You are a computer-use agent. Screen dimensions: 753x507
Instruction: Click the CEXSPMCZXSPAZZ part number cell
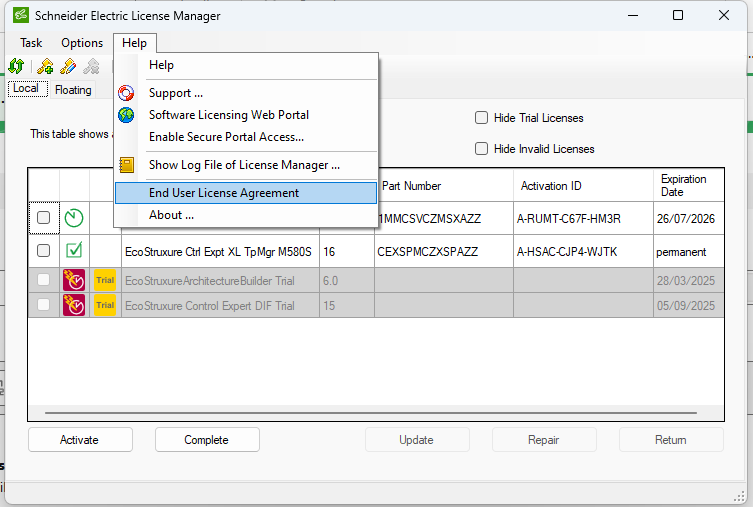(444, 252)
